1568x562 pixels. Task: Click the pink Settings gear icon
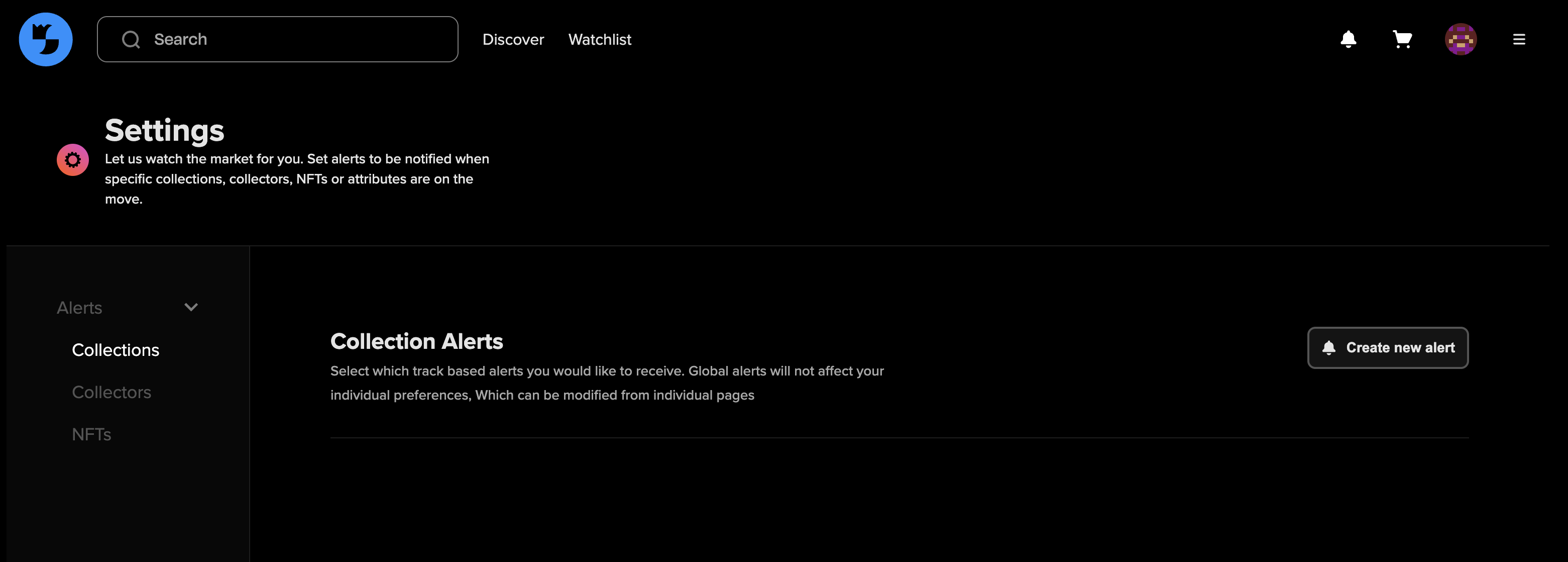point(72,160)
